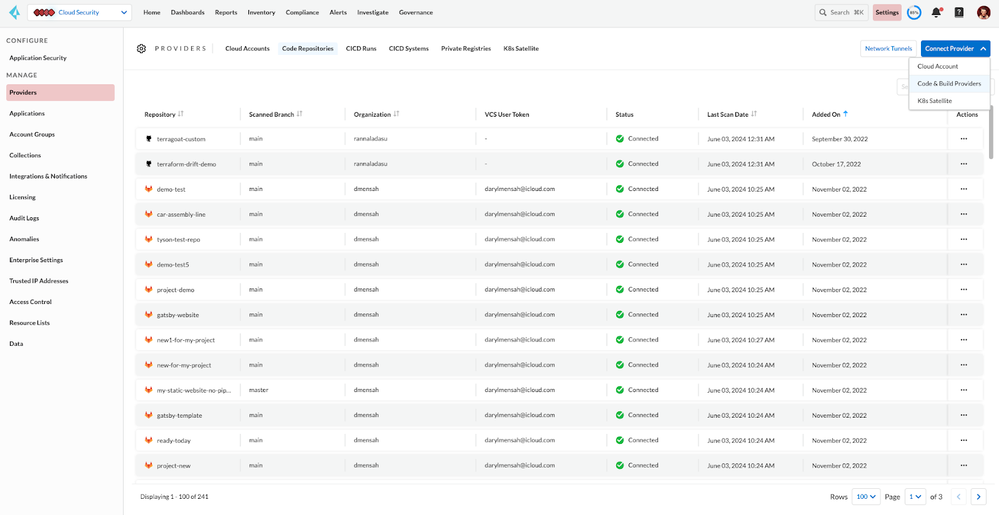Open the notifications bell icon

click(937, 13)
